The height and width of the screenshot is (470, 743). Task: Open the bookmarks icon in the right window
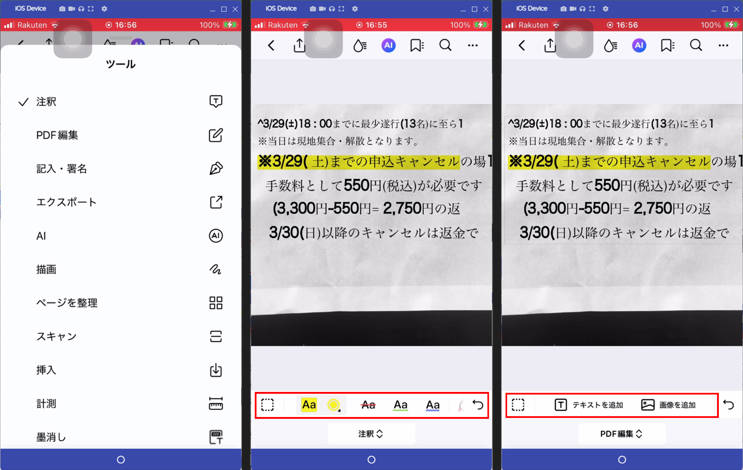[x=667, y=45]
